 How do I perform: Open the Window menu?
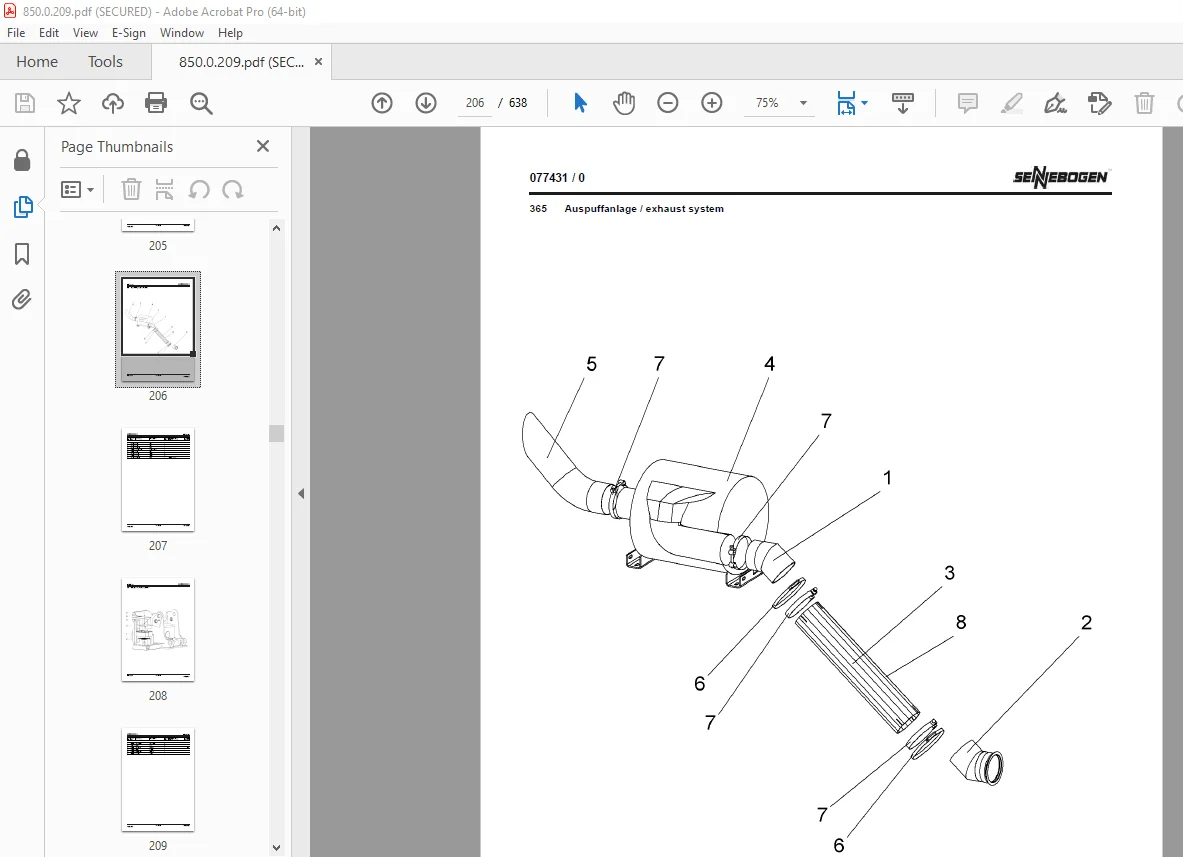(x=182, y=32)
